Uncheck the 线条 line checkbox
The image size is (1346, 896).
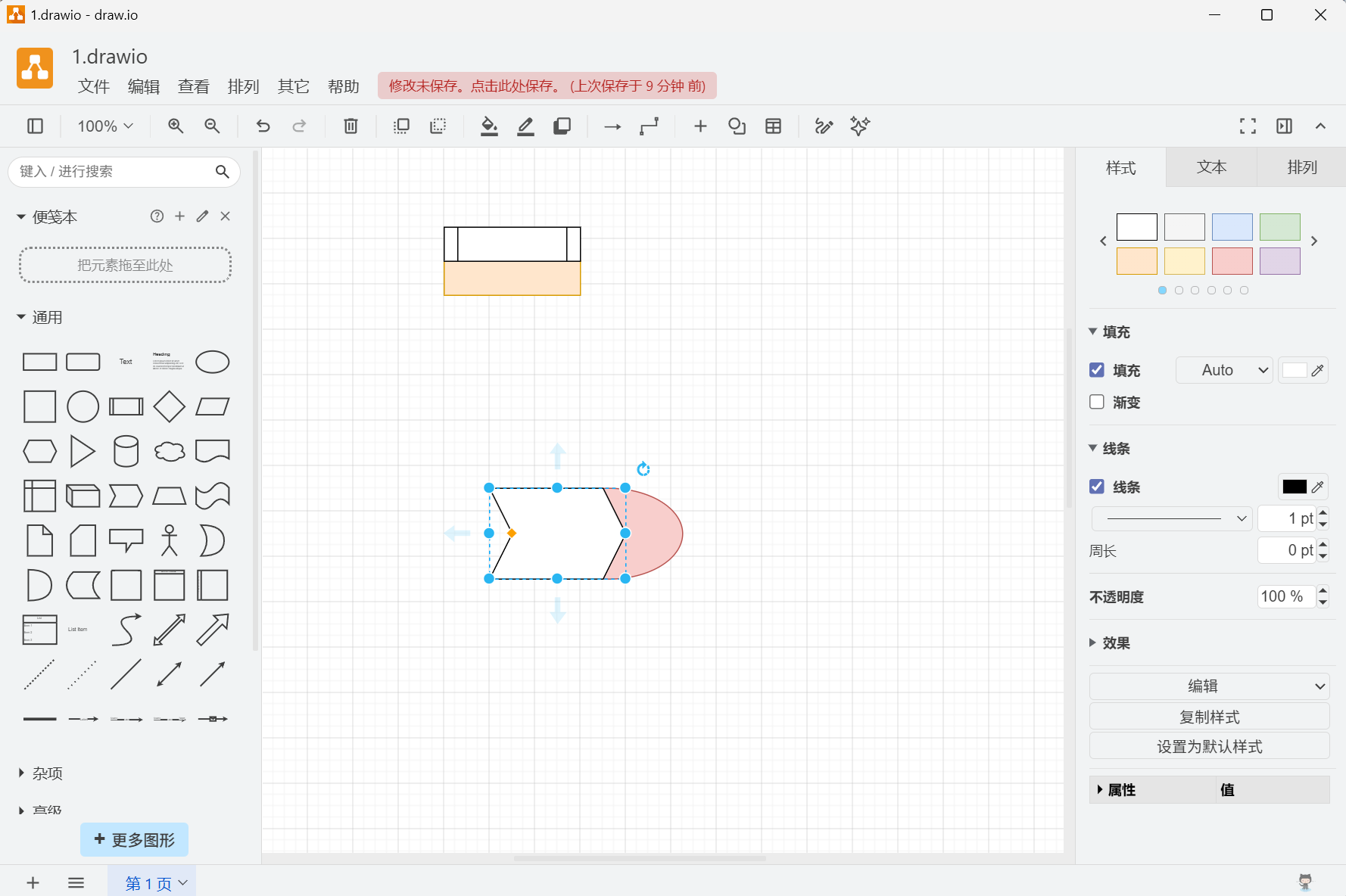point(1097,487)
